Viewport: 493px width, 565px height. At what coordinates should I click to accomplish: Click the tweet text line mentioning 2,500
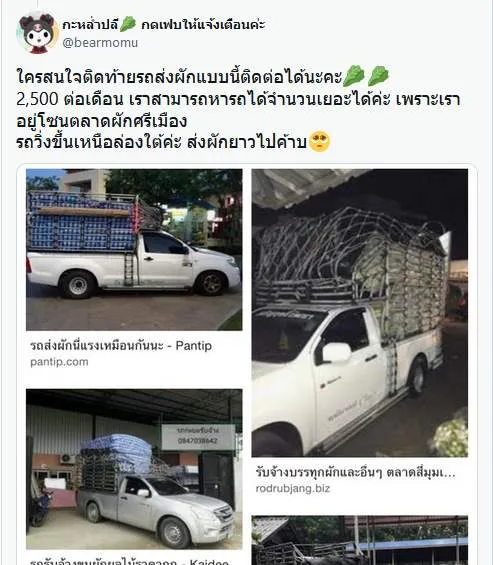[238, 99]
